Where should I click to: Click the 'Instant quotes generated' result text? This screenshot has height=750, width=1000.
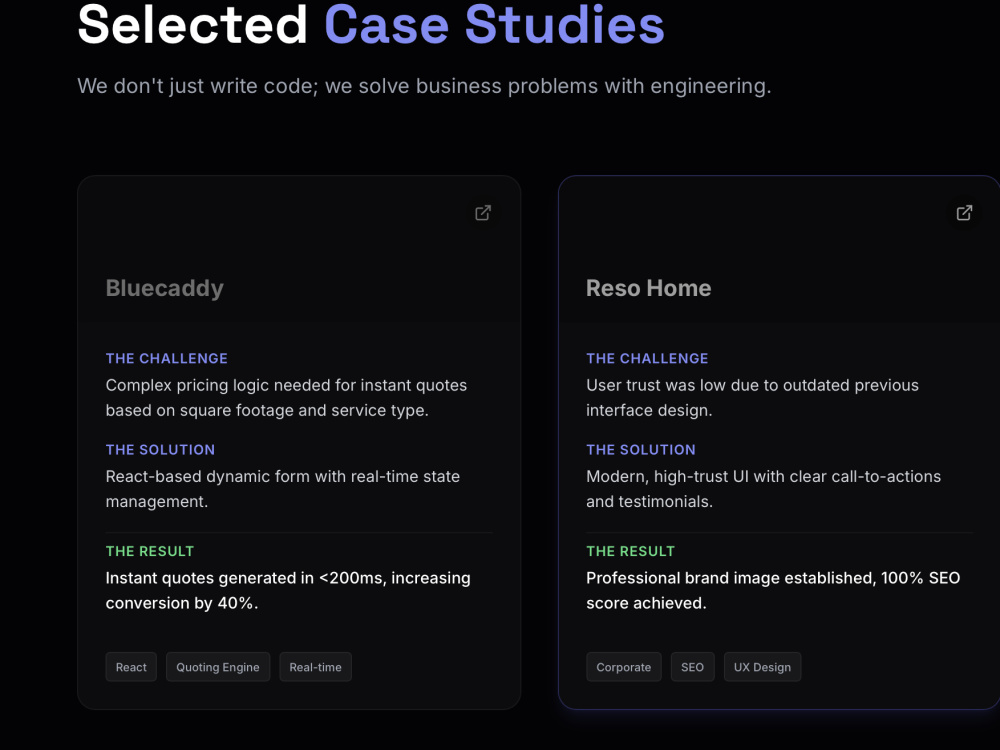tap(288, 591)
